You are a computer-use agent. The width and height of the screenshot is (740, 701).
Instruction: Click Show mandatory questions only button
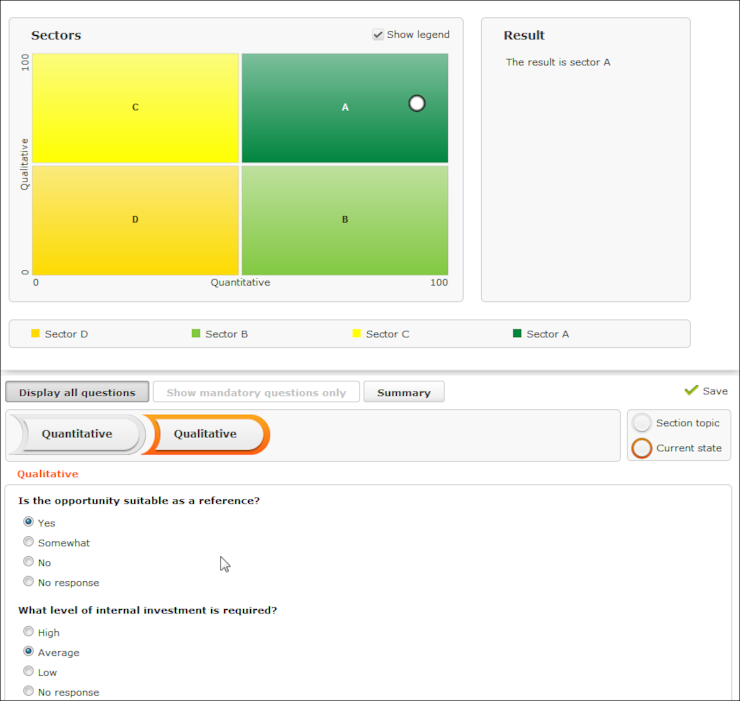point(256,392)
